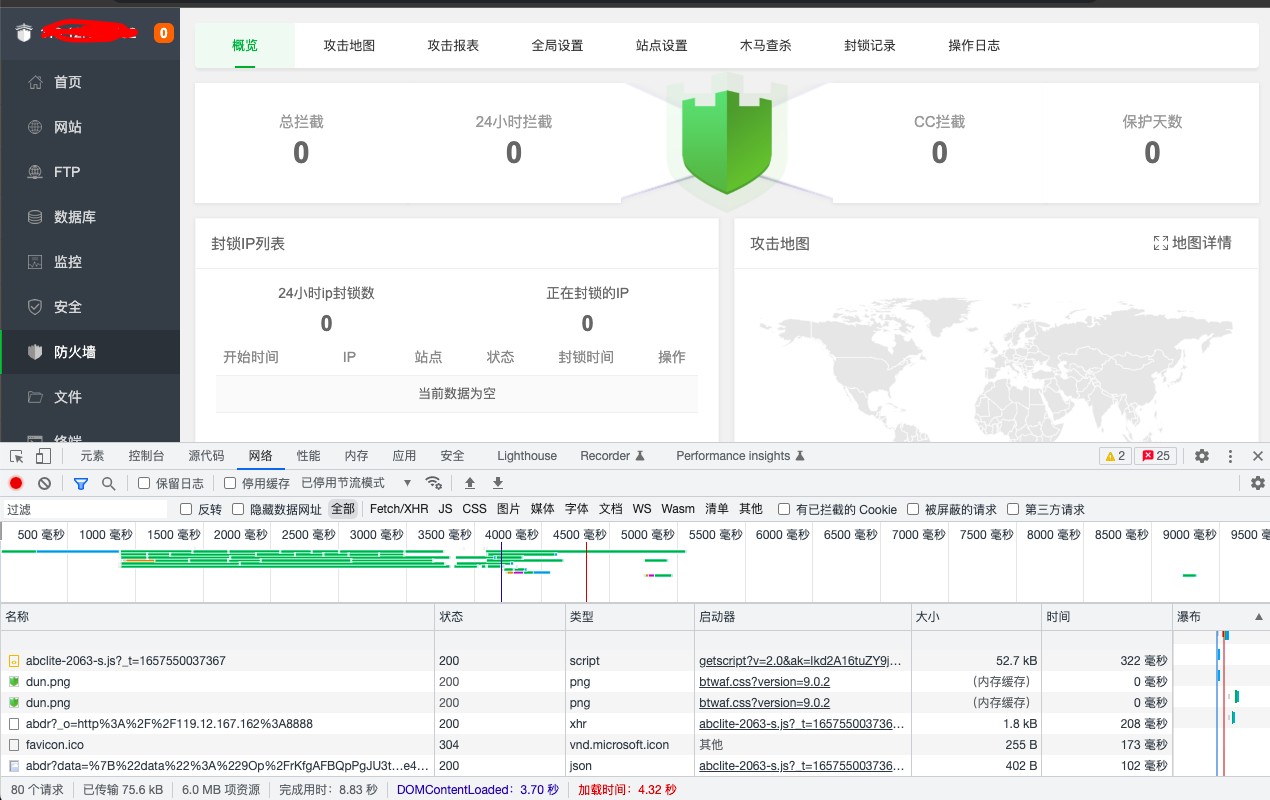Open the 站点设置 tab

click(661, 45)
